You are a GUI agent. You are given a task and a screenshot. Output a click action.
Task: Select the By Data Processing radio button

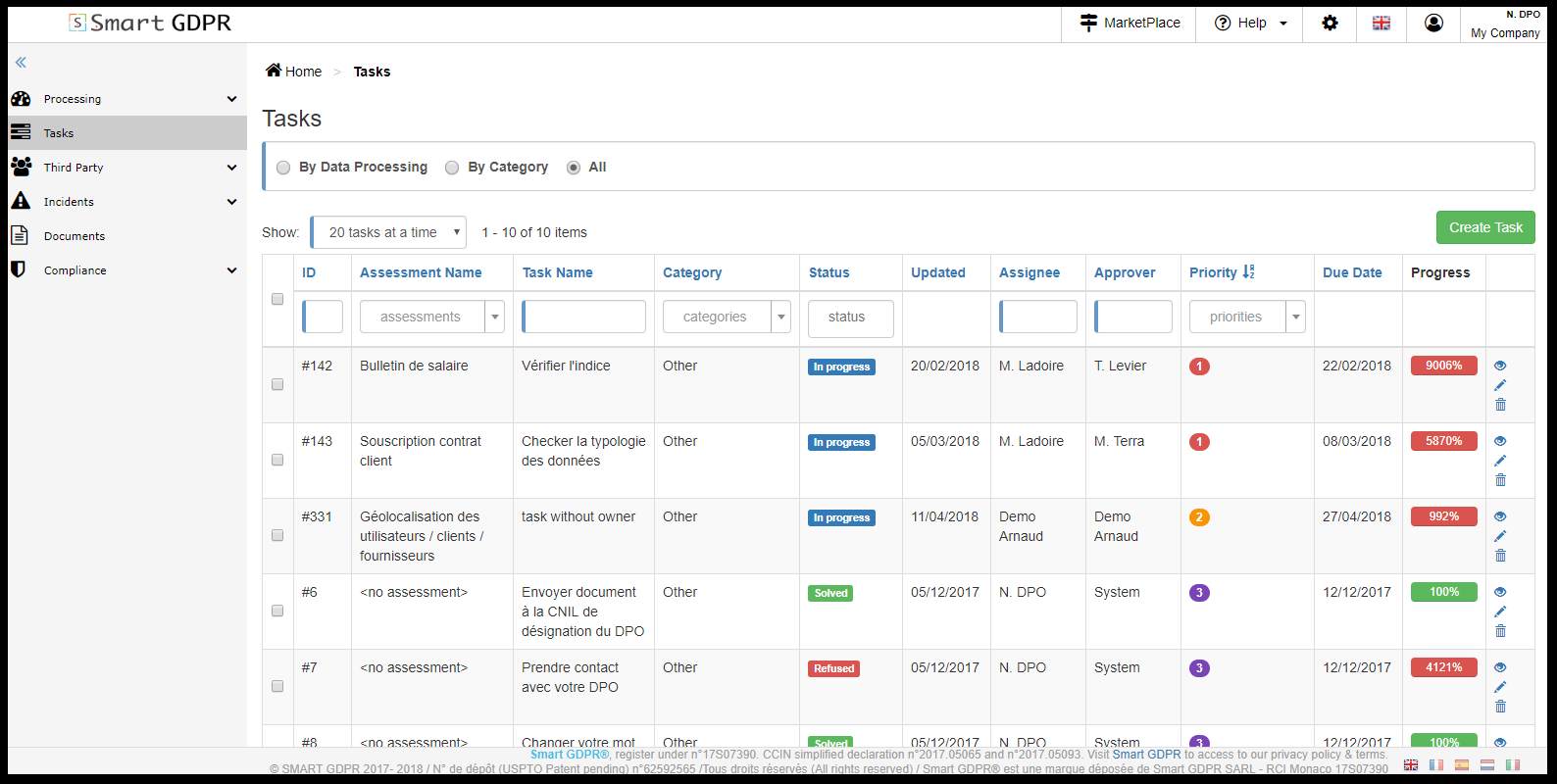pyautogui.click(x=283, y=168)
